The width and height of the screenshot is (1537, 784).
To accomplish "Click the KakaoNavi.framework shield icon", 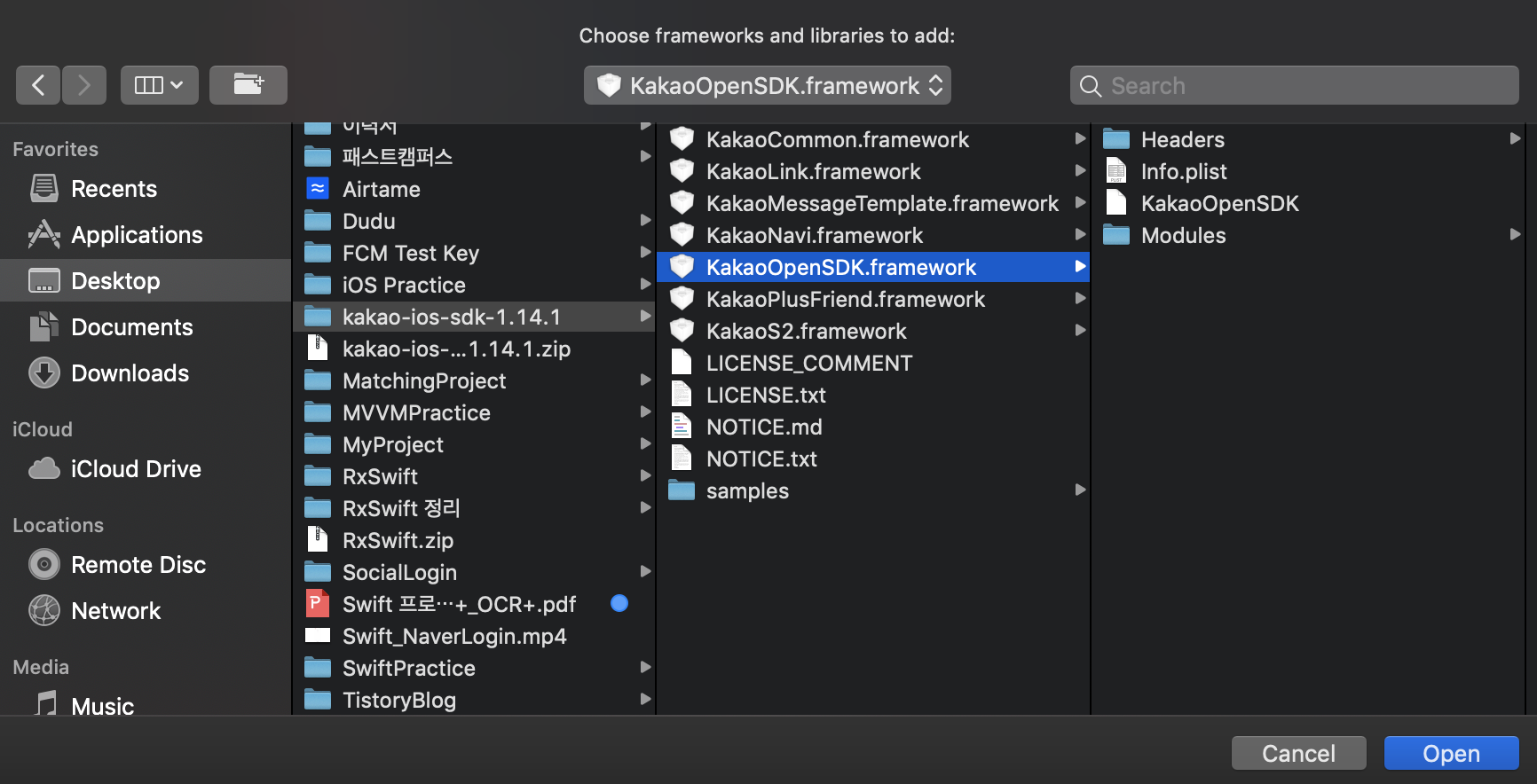I will tap(682, 234).
